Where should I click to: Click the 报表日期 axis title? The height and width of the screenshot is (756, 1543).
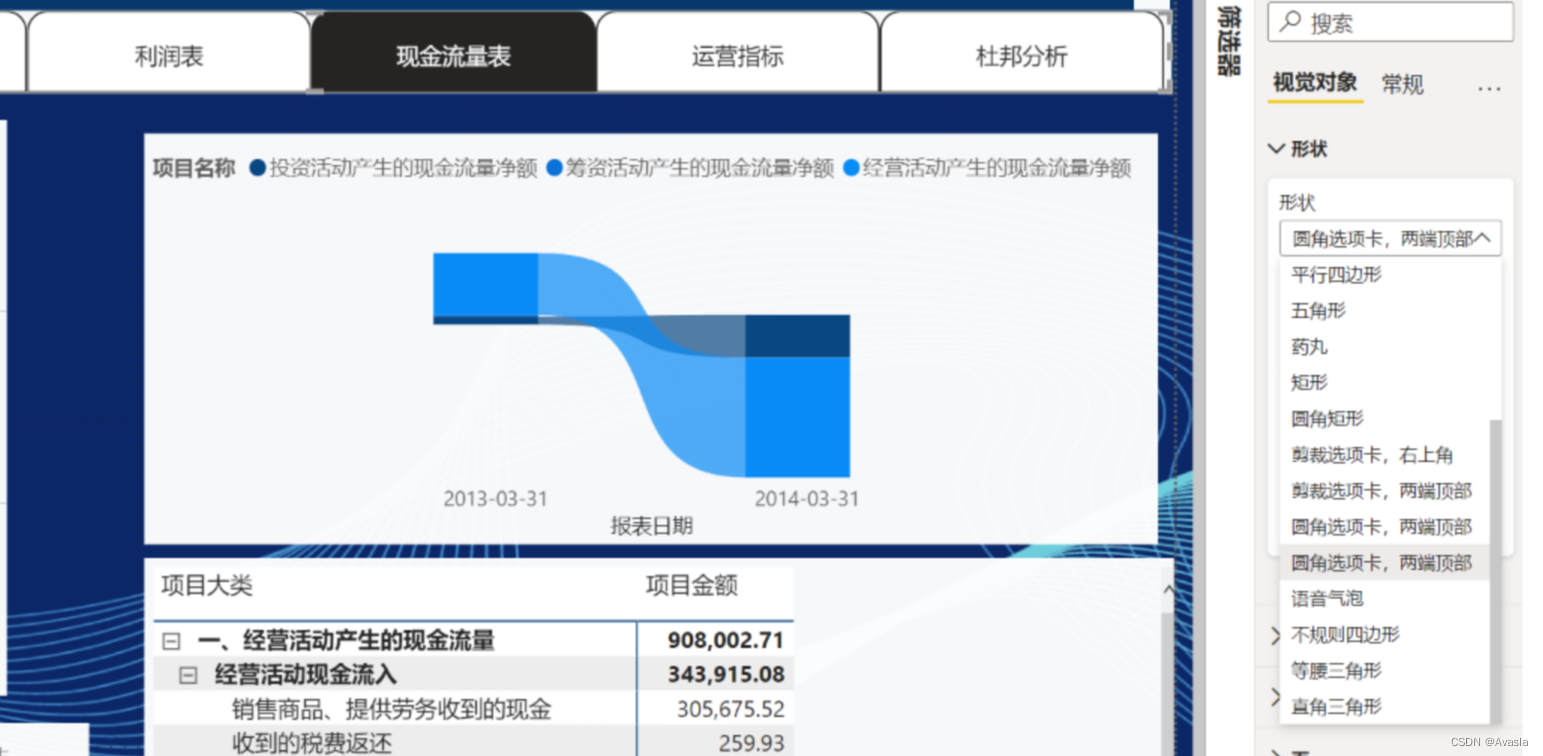tap(651, 526)
